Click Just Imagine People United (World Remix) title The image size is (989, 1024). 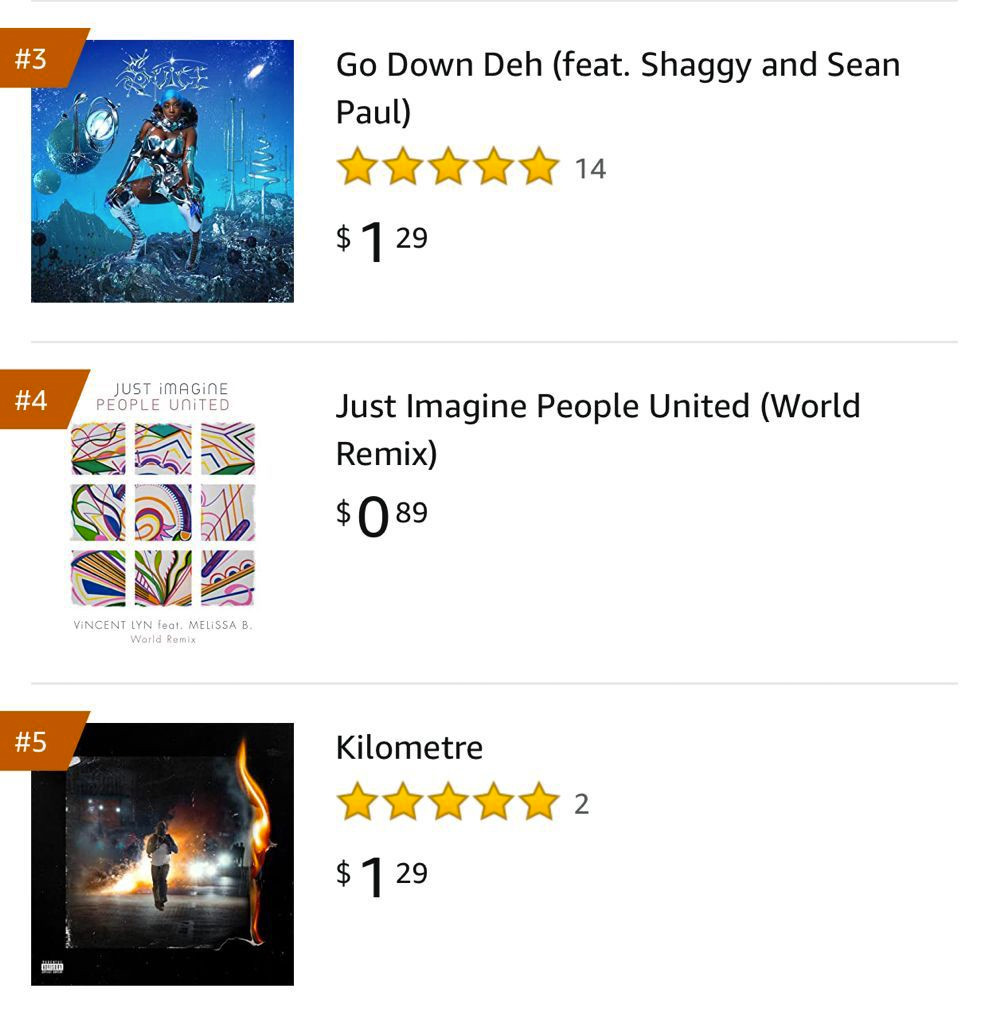[x=598, y=429]
